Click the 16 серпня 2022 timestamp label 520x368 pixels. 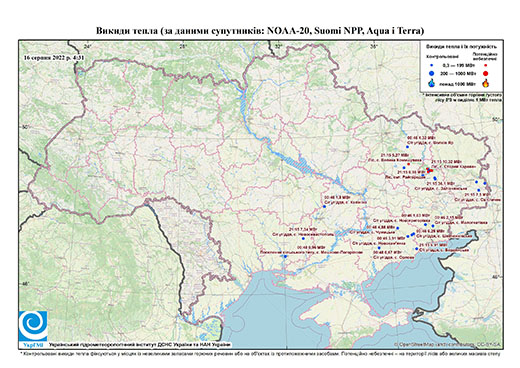[x=54, y=57]
